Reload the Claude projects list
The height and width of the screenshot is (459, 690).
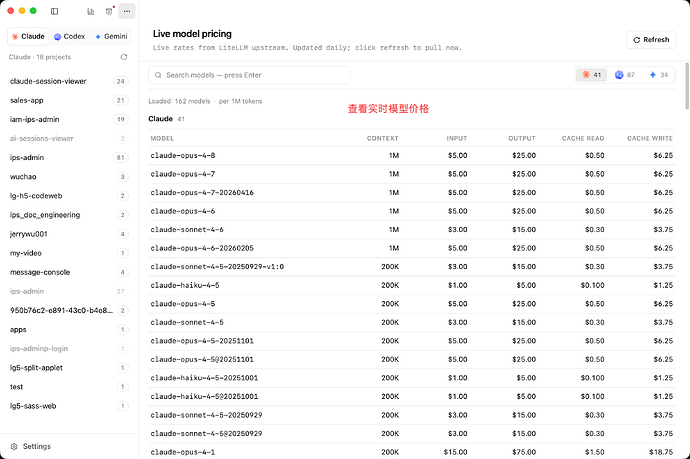(x=124, y=57)
